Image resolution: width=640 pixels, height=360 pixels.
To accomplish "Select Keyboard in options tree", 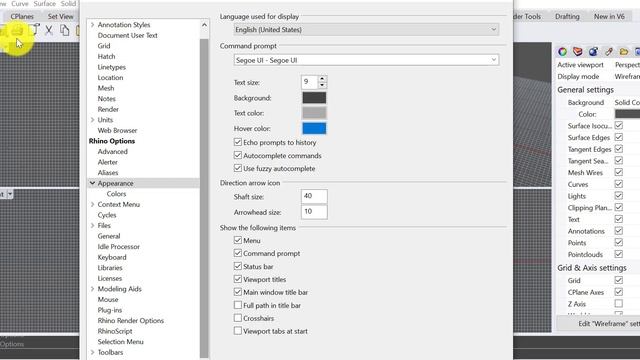I will click(x=112, y=257).
